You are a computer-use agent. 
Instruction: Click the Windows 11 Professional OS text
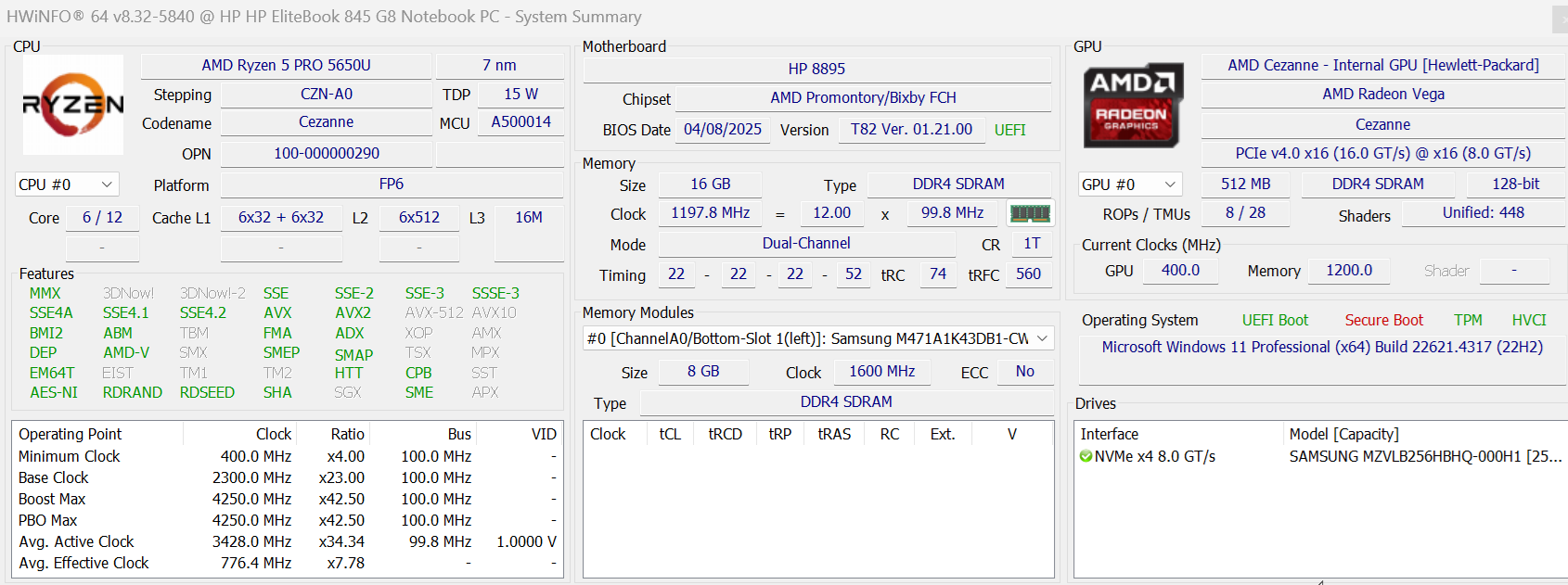pos(1322,347)
